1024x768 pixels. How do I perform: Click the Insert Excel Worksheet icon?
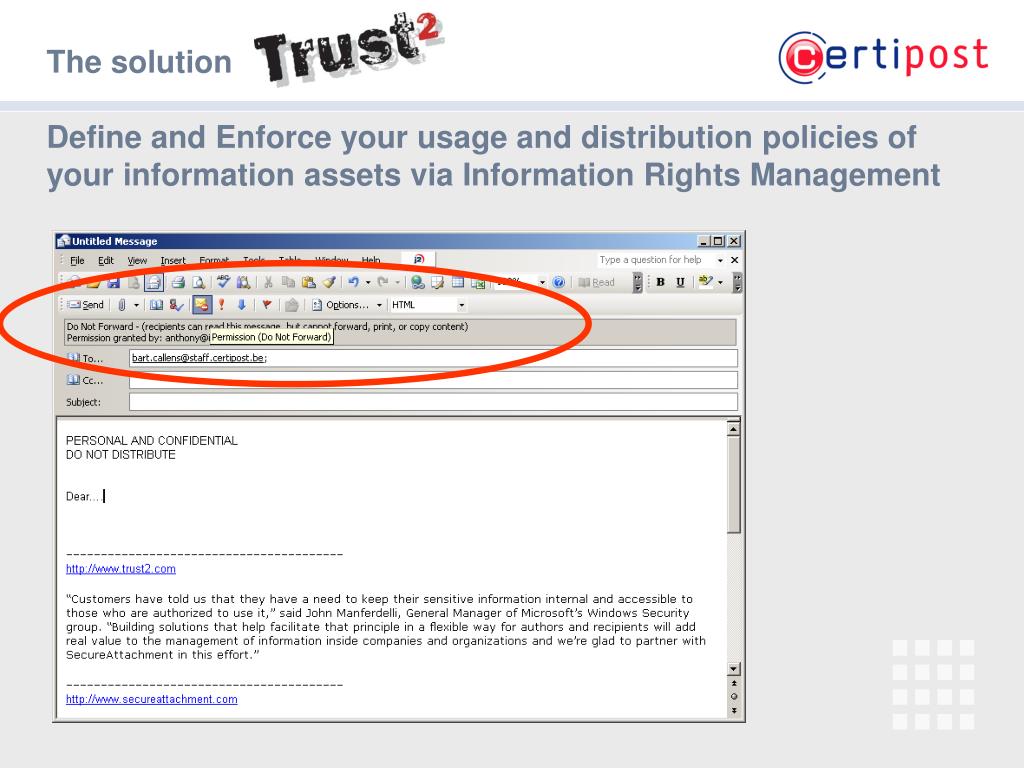478,282
